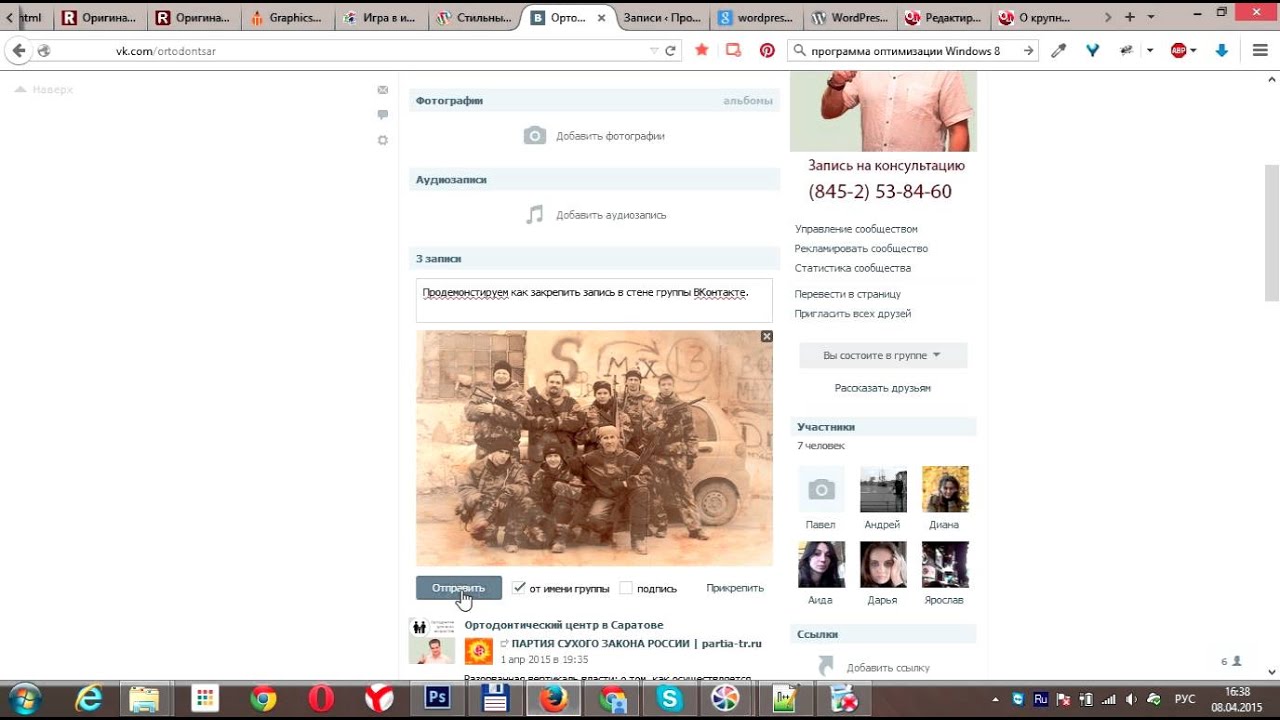Click the Adblock Plus ABP icon
1280x720 pixels.
tap(1178, 50)
